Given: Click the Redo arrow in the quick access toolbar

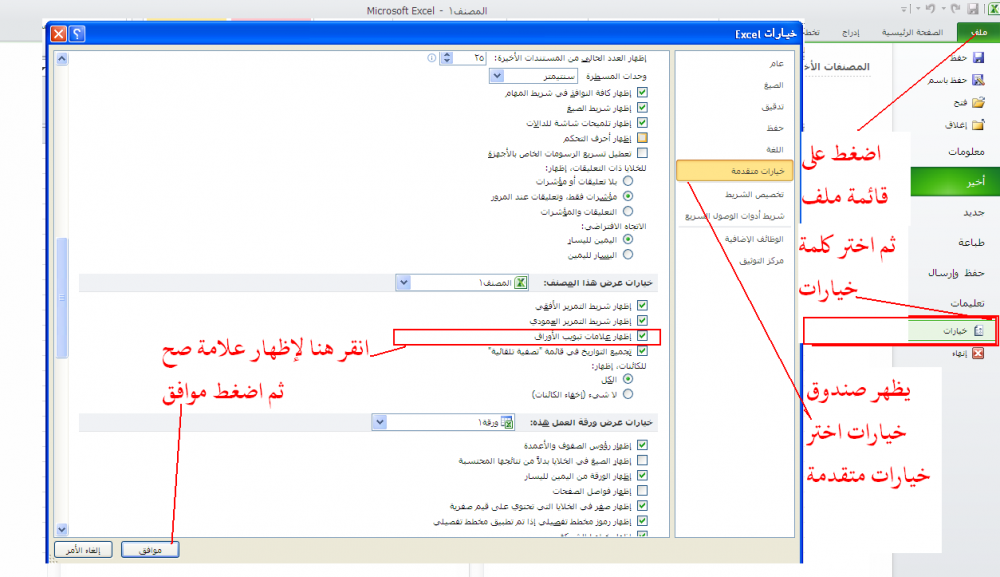Looking at the screenshot, I should (955, 9).
